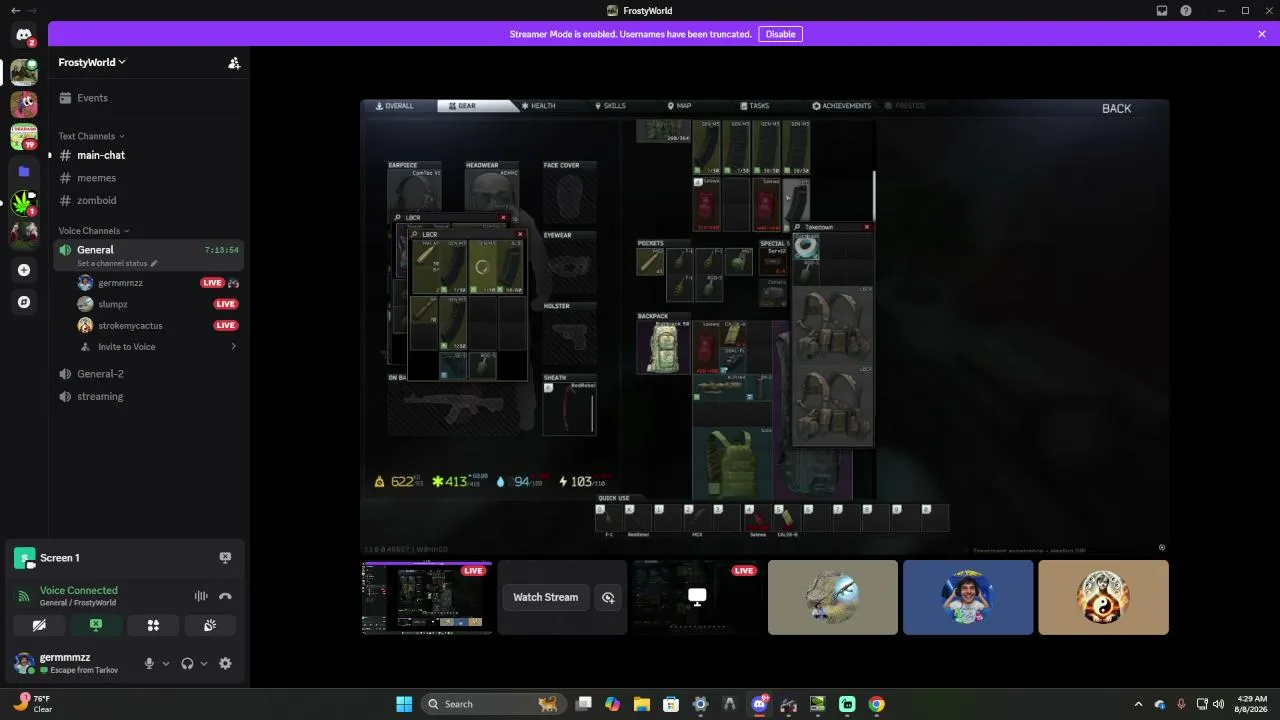Open Discord direct messages home icon

click(x=24, y=35)
